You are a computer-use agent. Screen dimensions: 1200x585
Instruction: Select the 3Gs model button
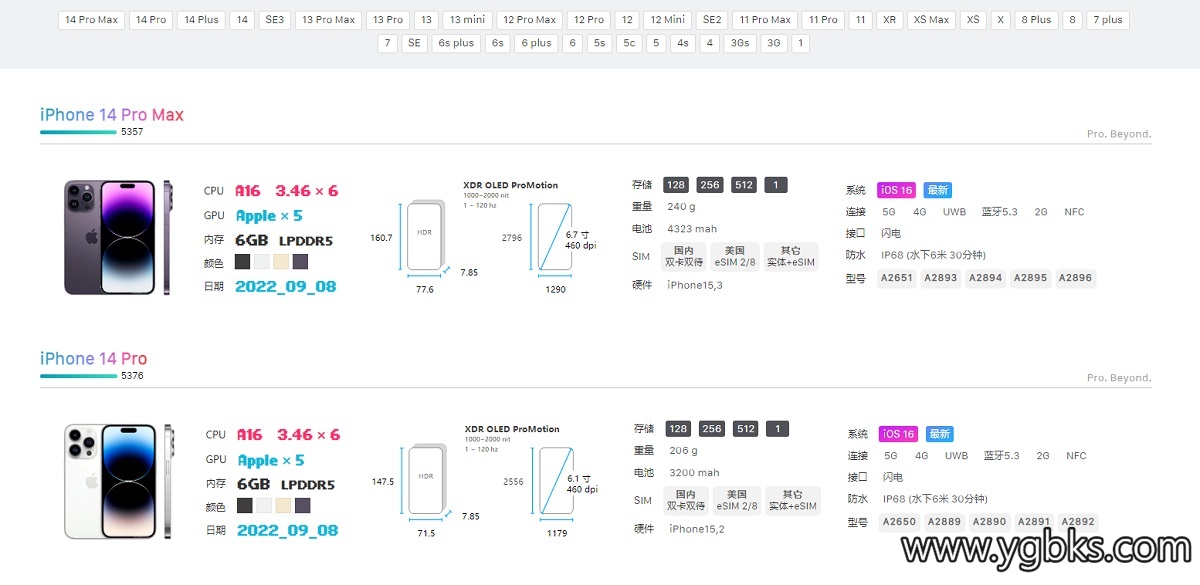[x=740, y=43]
